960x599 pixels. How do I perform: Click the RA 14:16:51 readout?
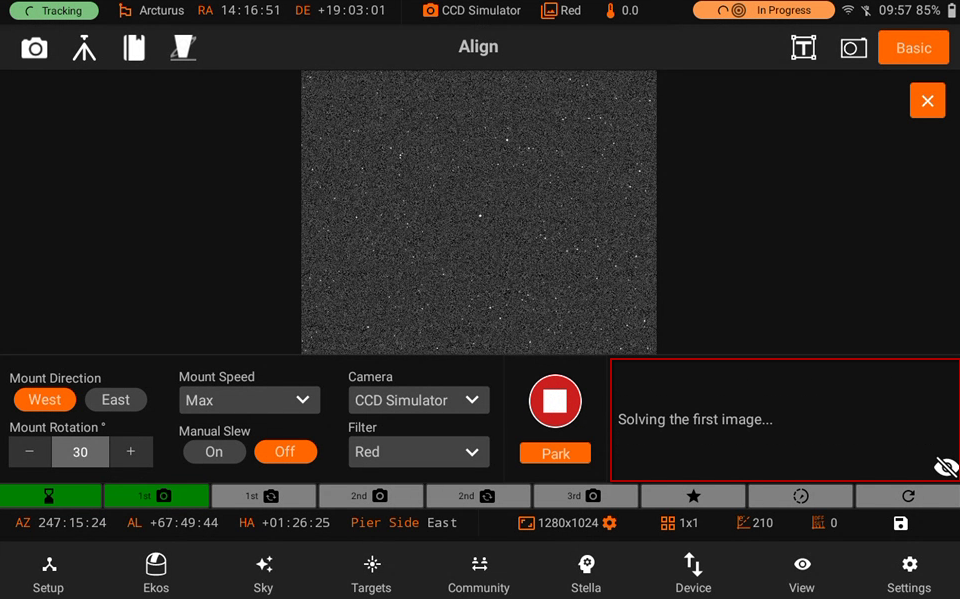239,10
